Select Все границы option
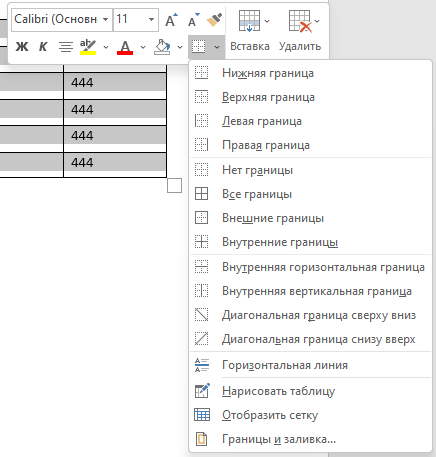436x457 pixels. (310, 194)
